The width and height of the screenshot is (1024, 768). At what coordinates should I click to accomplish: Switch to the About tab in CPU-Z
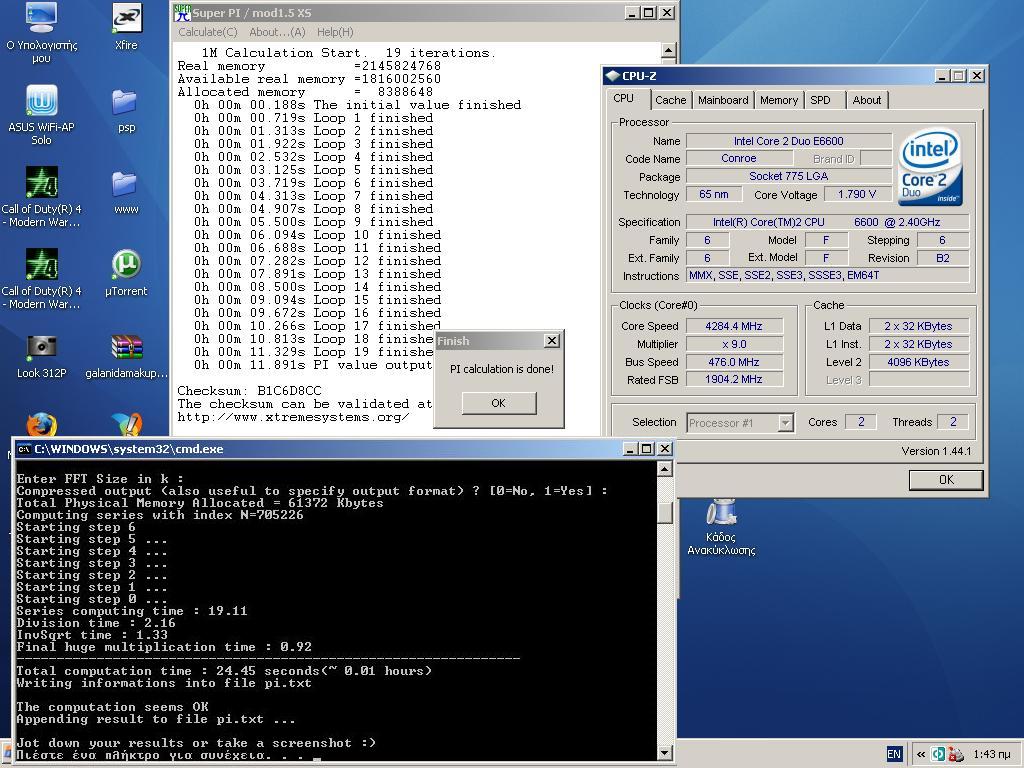coord(867,100)
